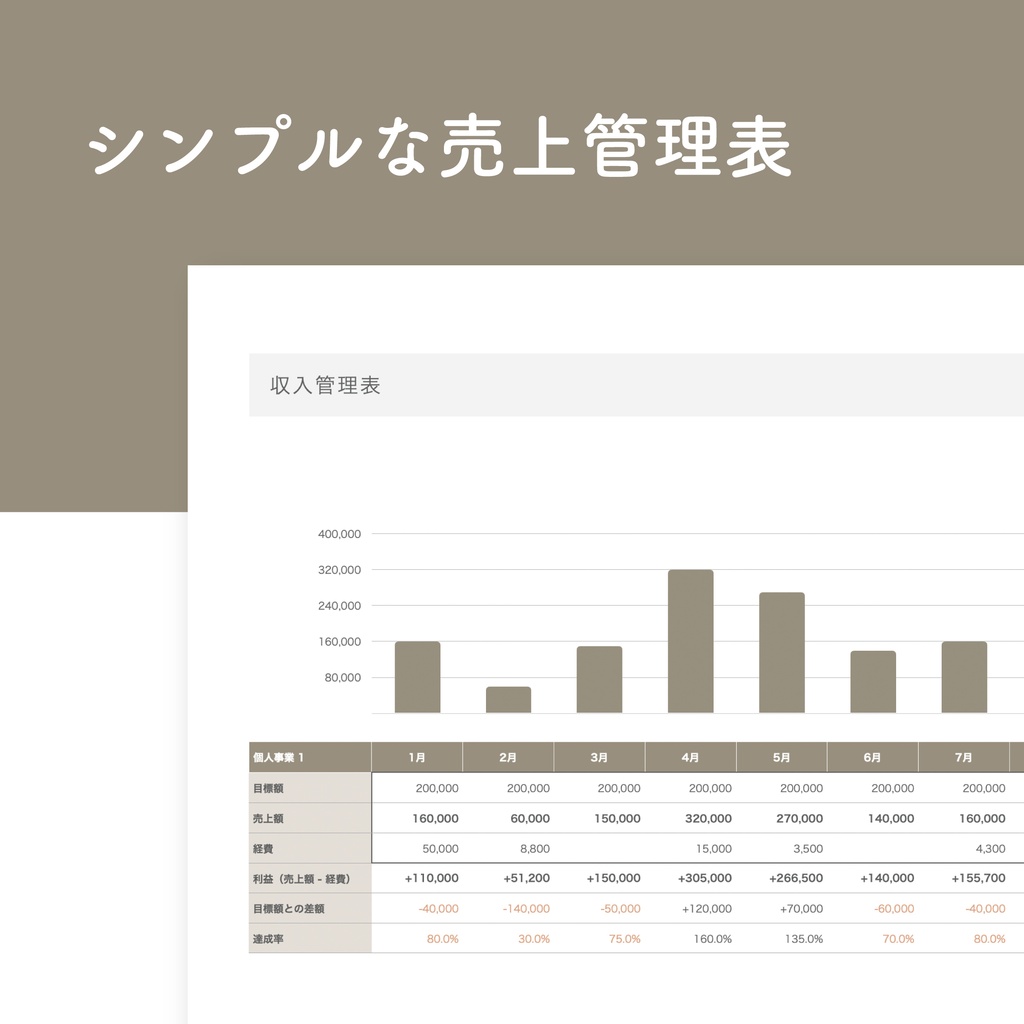Image resolution: width=1024 pixels, height=1024 pixels.
Task: Select the 5月 column header
Action: [782, 758]
